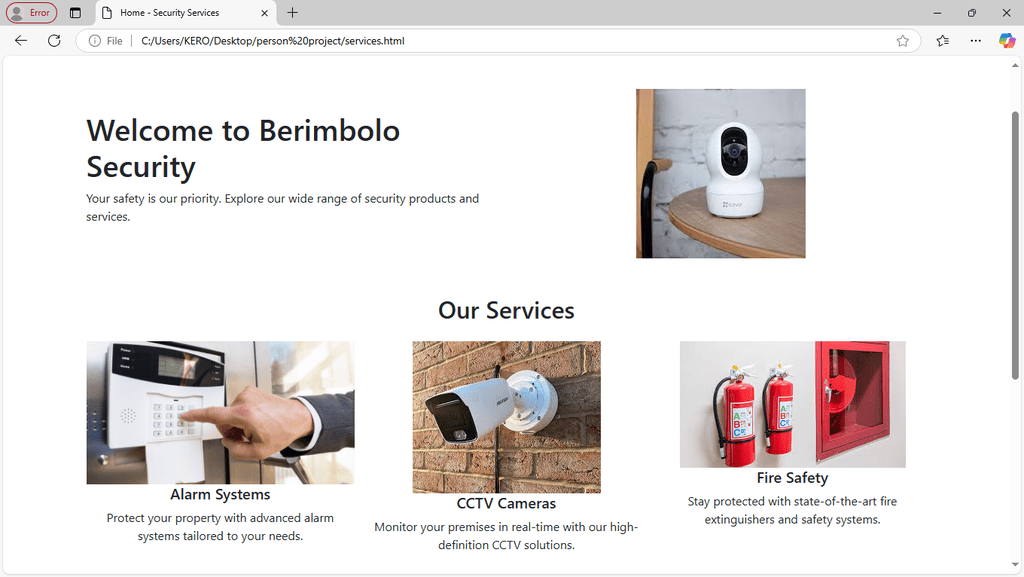This screenshot has height=577, width=1024.
Task: Click the CCTV camera on brick image
Action: [x=506, y=416]
